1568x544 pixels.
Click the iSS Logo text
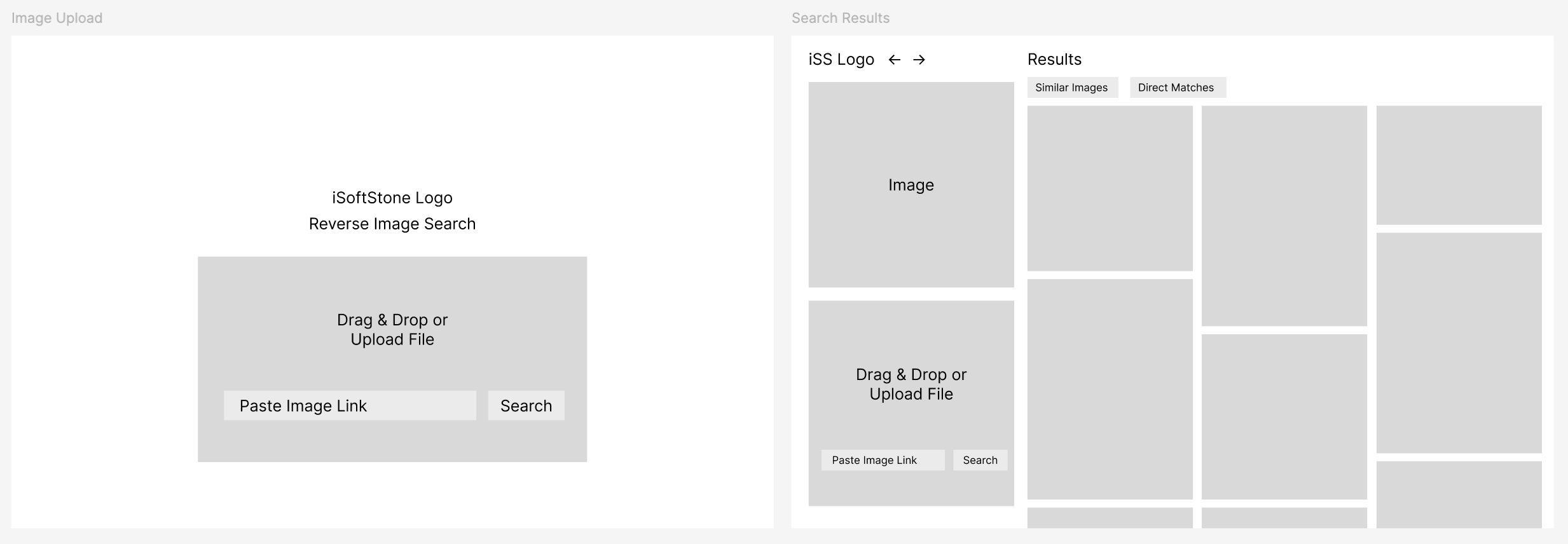(x=841, y=60)
